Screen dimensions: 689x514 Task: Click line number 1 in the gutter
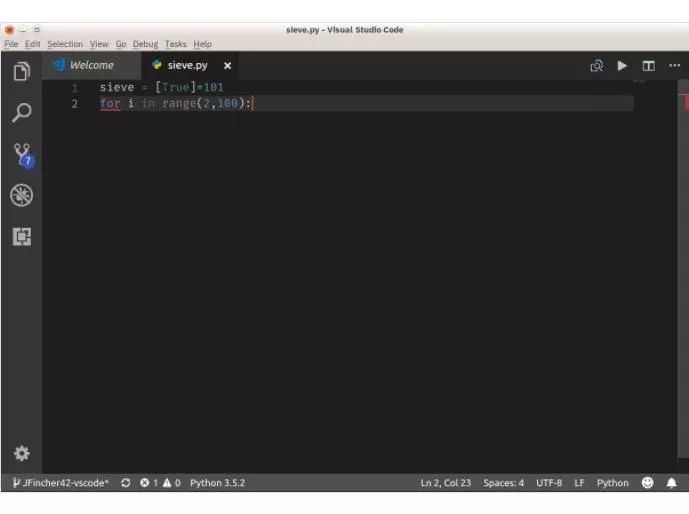coord(75,87)
